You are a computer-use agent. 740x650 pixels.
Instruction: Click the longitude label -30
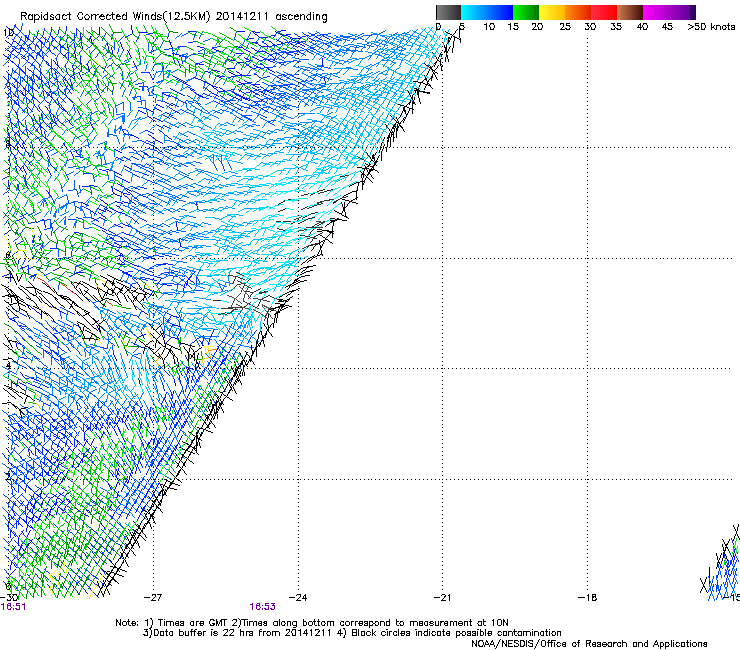(9, 597)
